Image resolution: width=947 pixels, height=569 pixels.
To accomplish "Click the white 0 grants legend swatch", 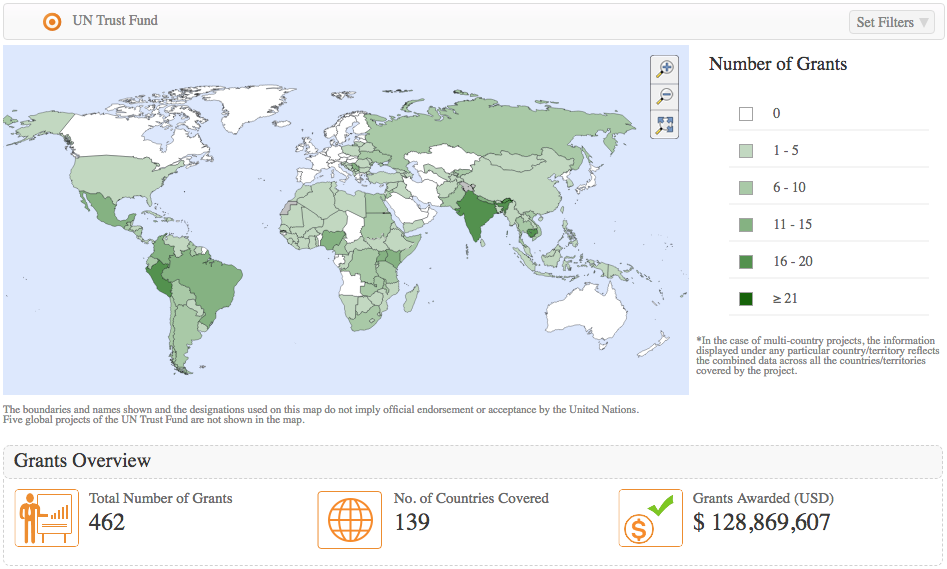I will (746, 114).
